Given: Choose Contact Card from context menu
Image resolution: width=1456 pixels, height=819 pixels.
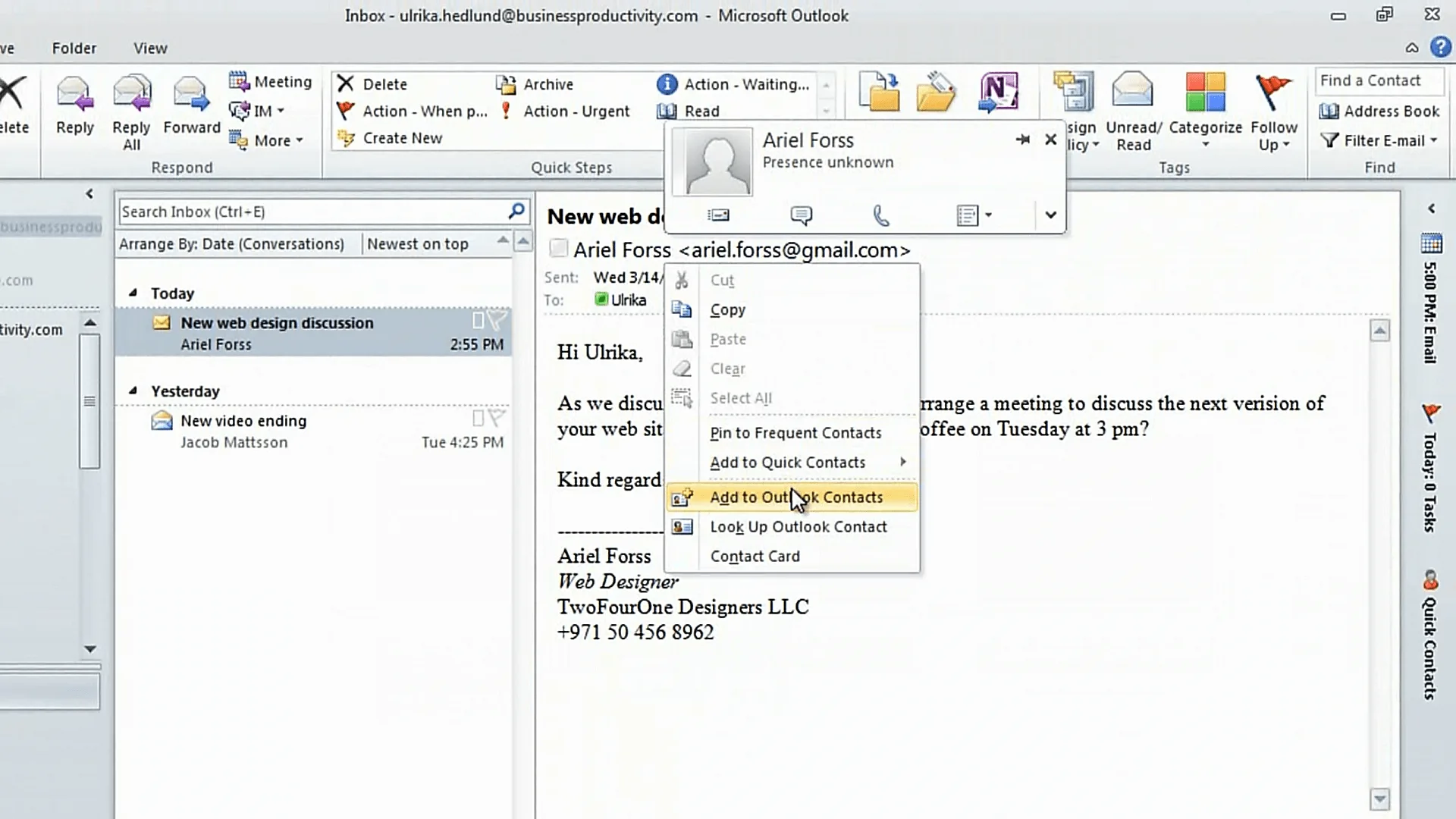Looking at the screenshot, I should [x=792, y=556].
